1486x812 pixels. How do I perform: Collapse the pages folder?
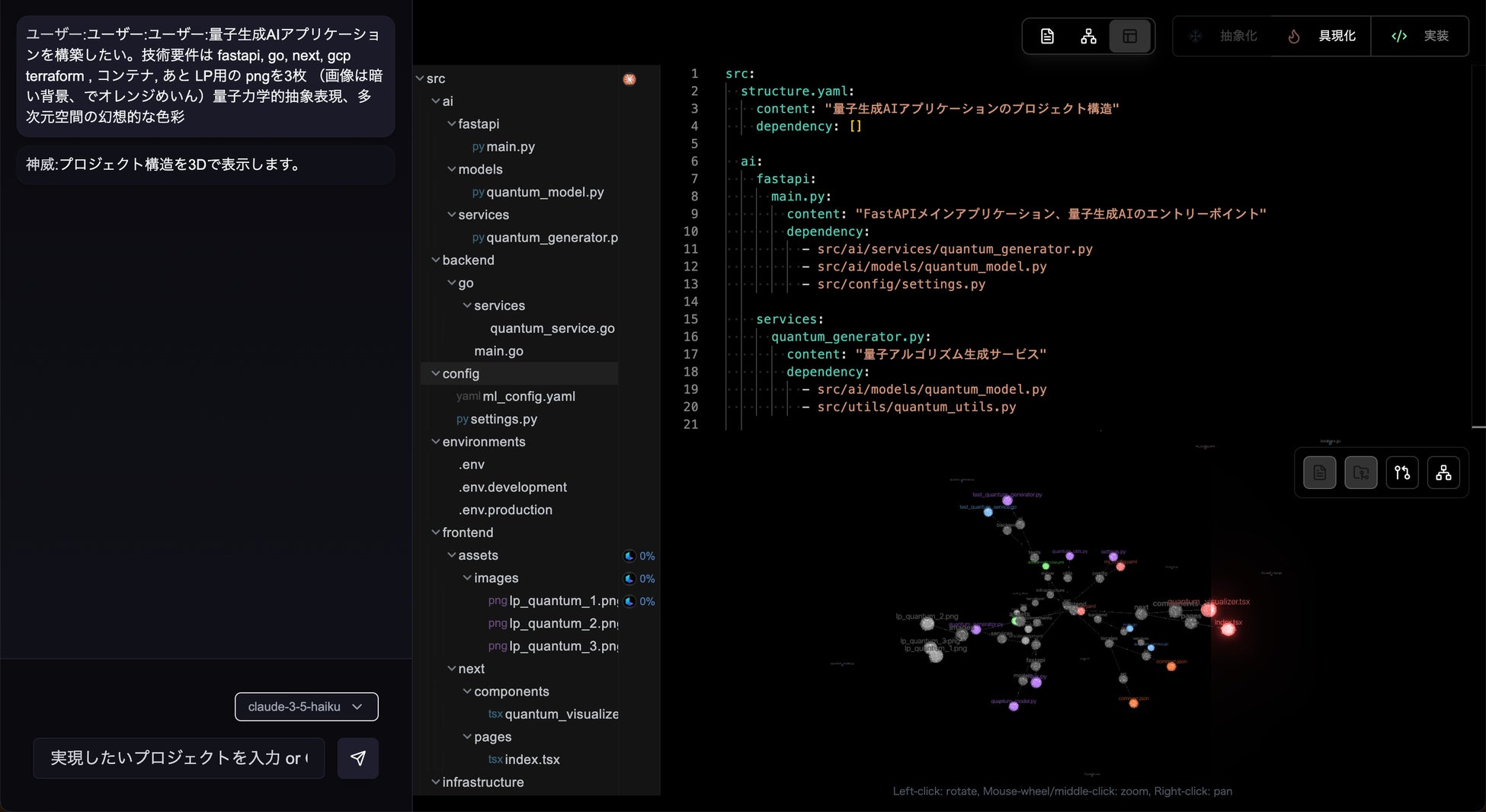(x=468, y=737)
